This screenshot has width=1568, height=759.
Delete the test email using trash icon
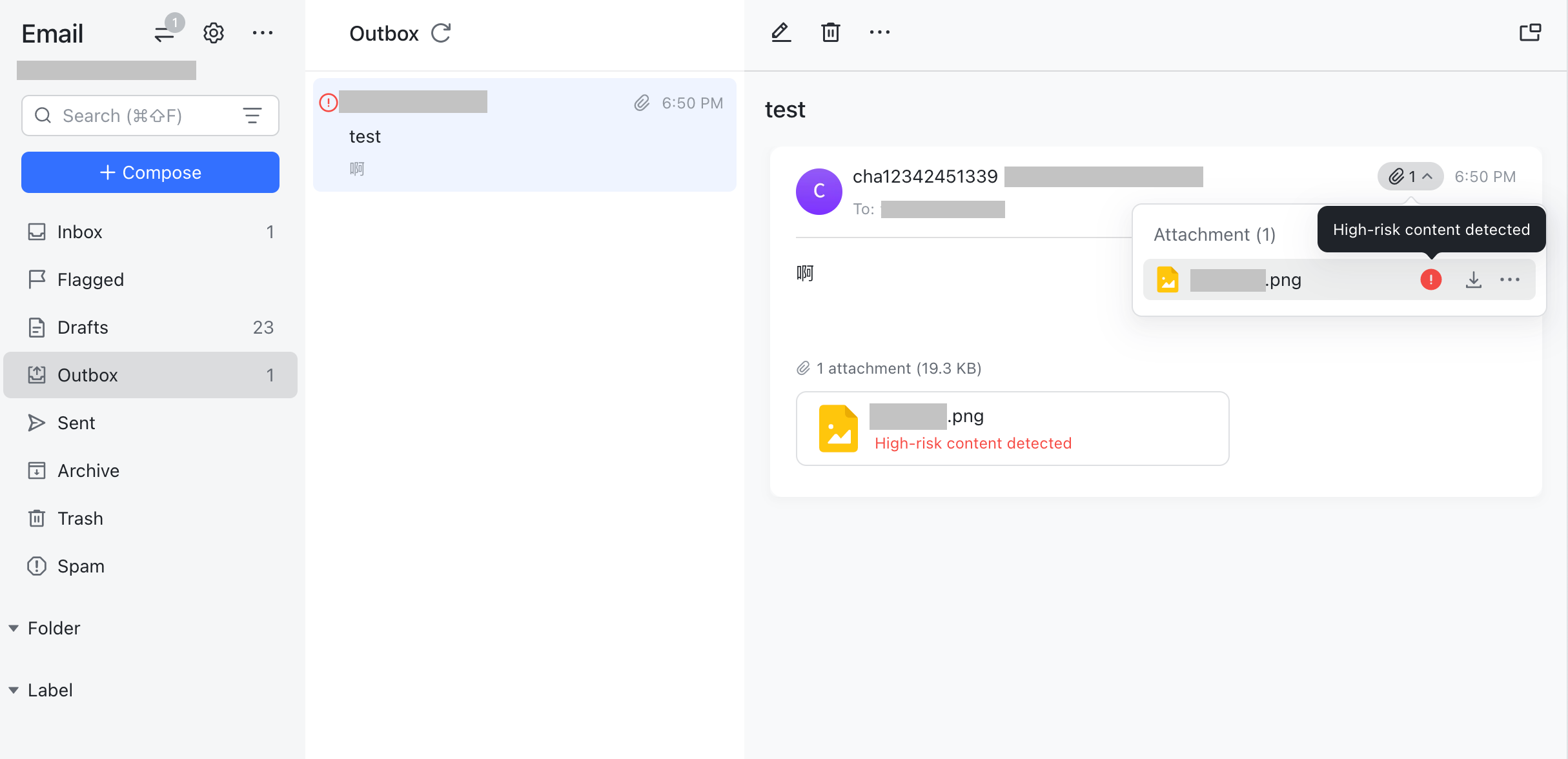click(830, 32)
